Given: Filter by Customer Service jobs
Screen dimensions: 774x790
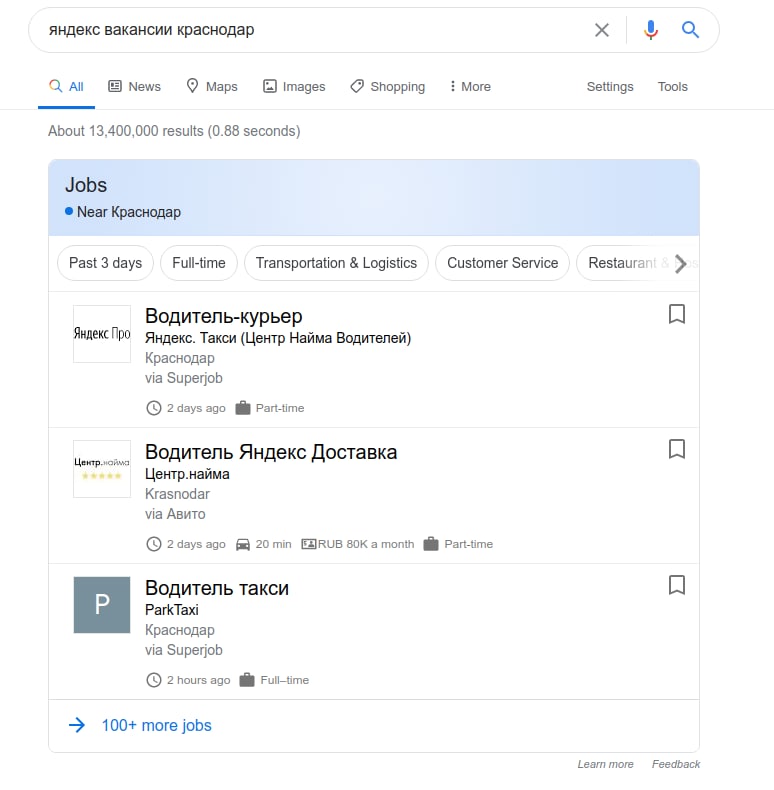Looking at the screenshot, I should 502,263.
